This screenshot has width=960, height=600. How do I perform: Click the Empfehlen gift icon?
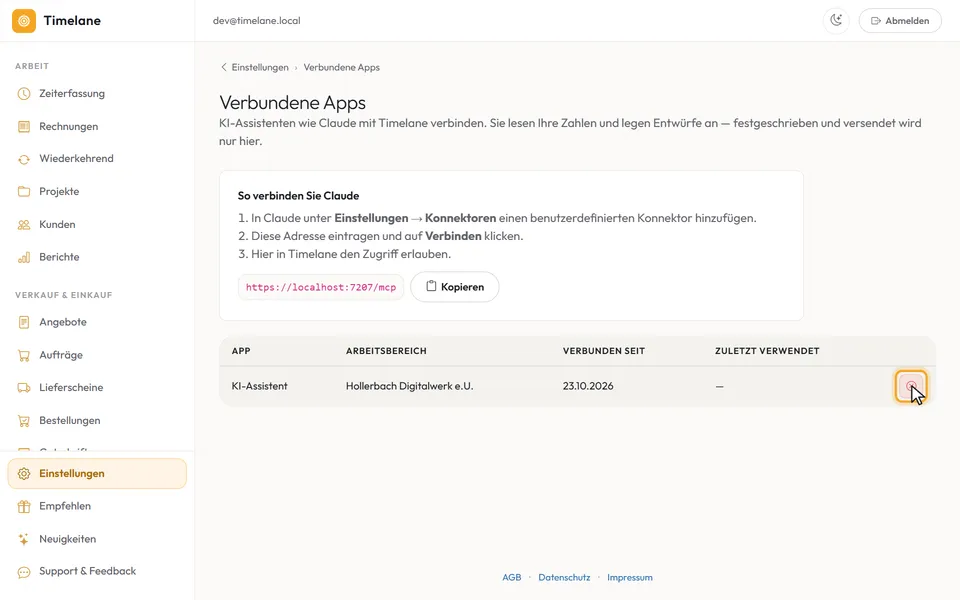[24, 506]
